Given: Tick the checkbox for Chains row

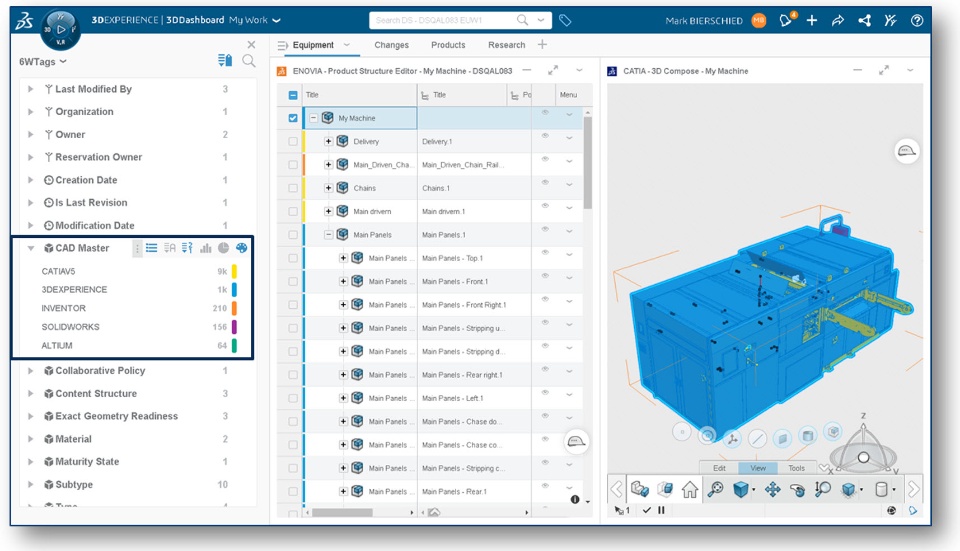Looking at the screenshot, I should [x=293, y=188].
